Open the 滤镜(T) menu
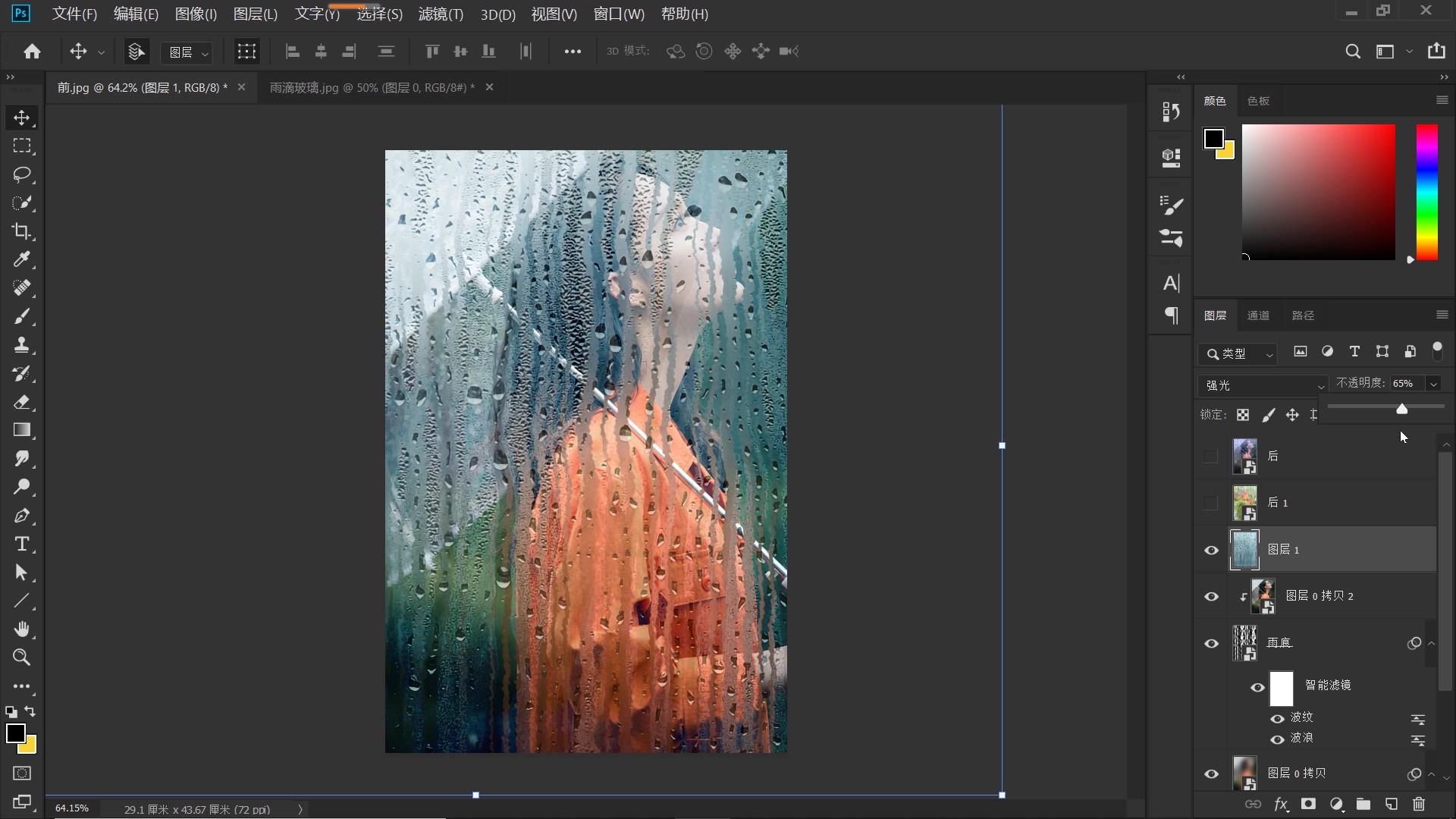The height and width of the screenshot is (819, 1456). tap(441, 14)
